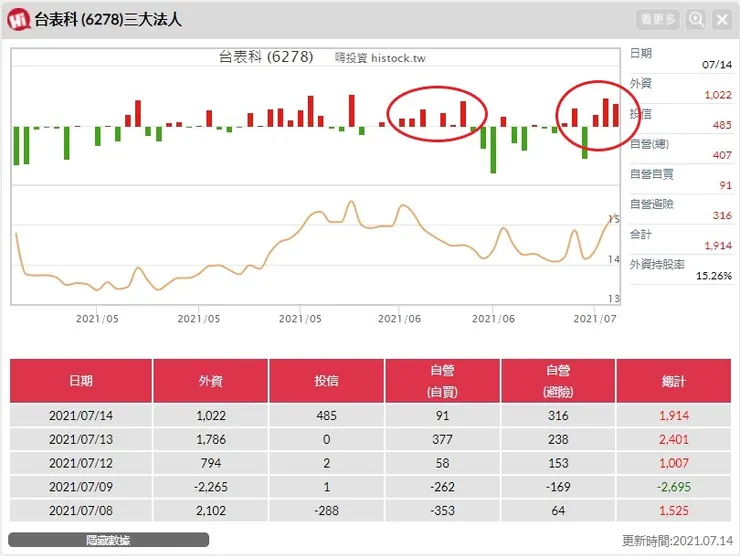Click the 自營(總) value 407
The image size is (740, 556).
[722, 155]
